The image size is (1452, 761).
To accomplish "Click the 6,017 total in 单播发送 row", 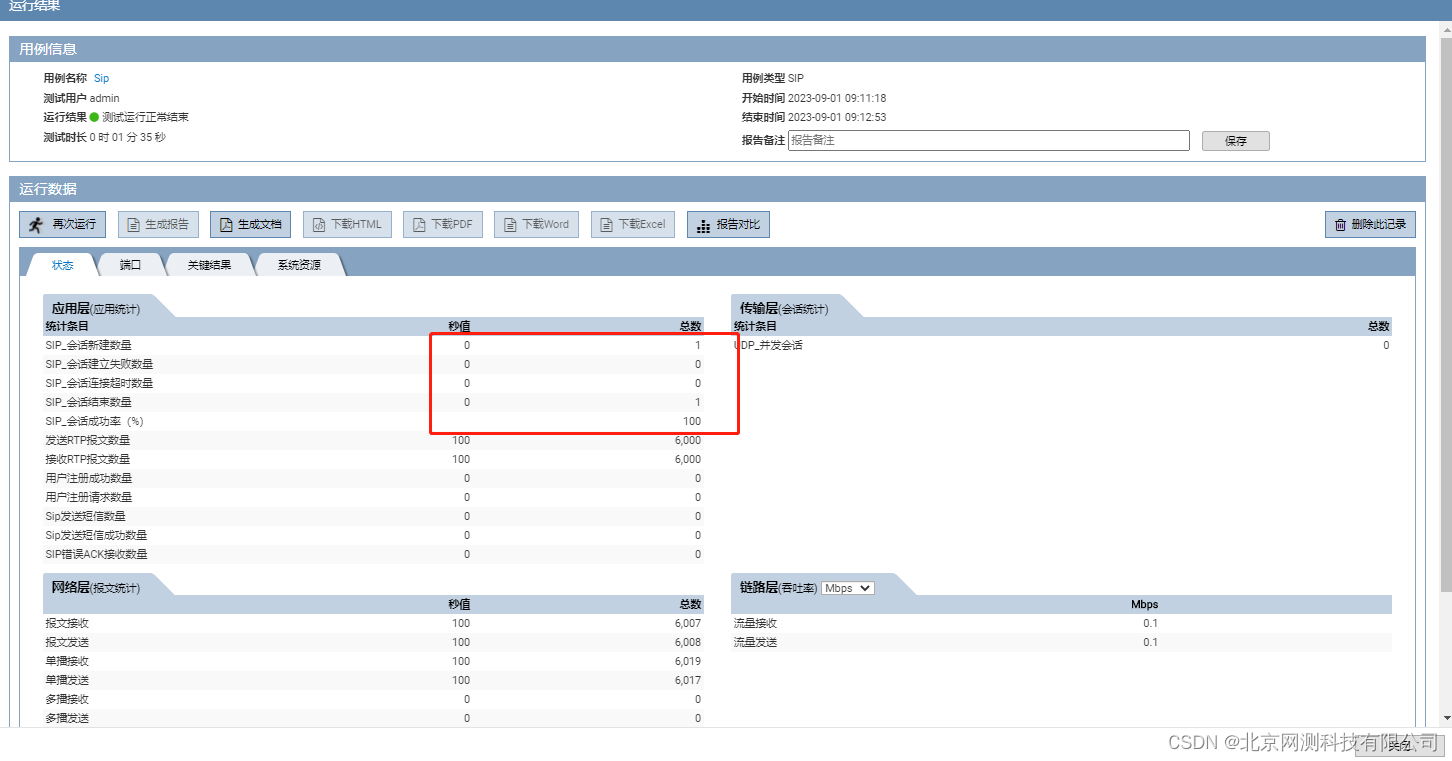I will pos(688,680).
